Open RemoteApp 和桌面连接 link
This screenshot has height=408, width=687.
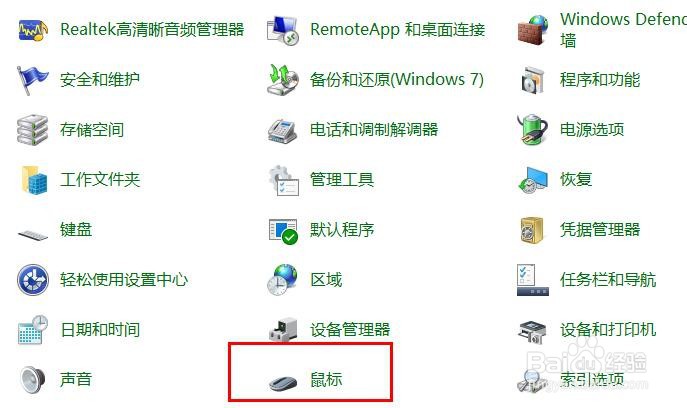[x=397, y=29]
